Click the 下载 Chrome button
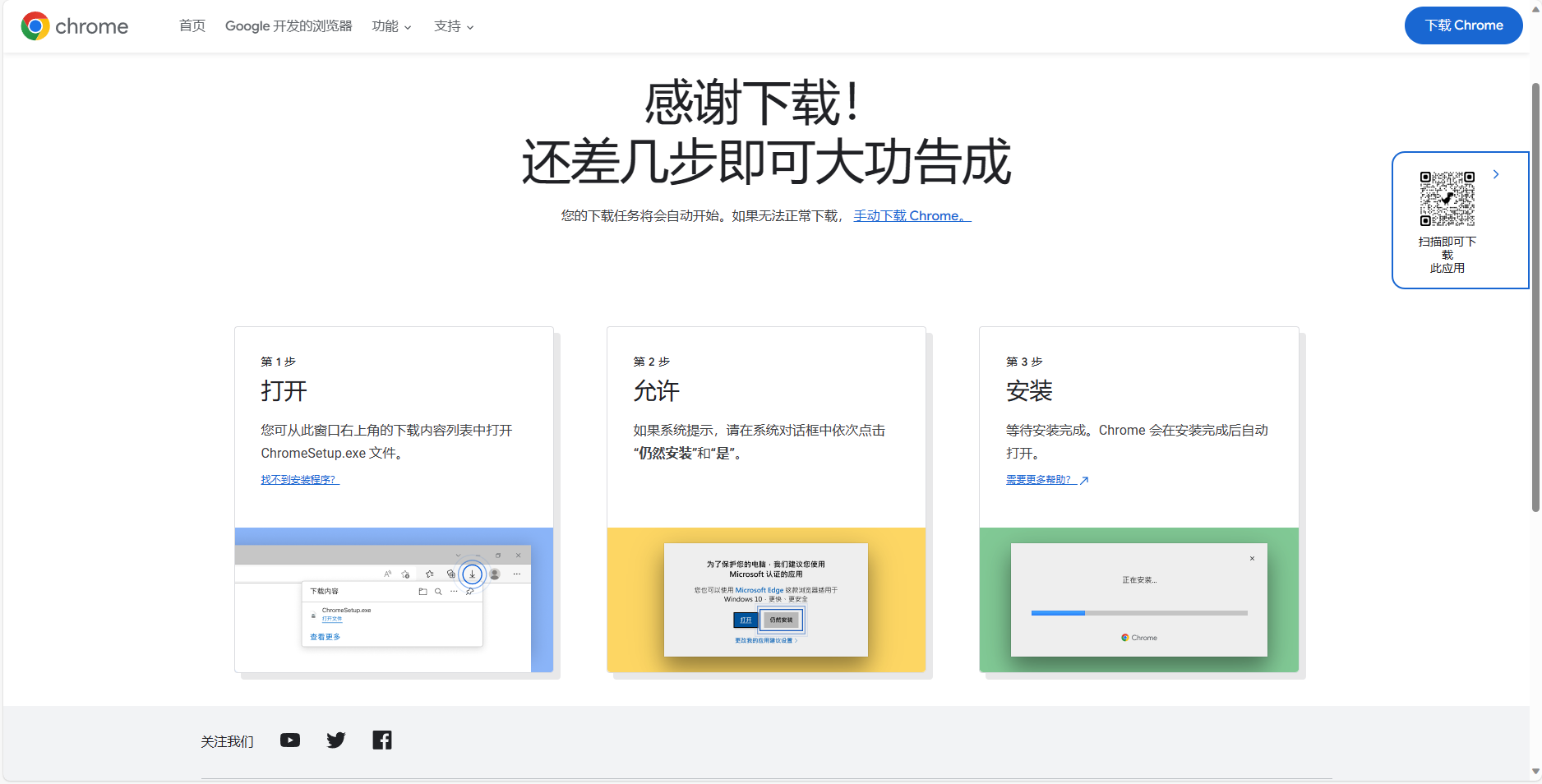1542x784 pixels. [1464, 25]
